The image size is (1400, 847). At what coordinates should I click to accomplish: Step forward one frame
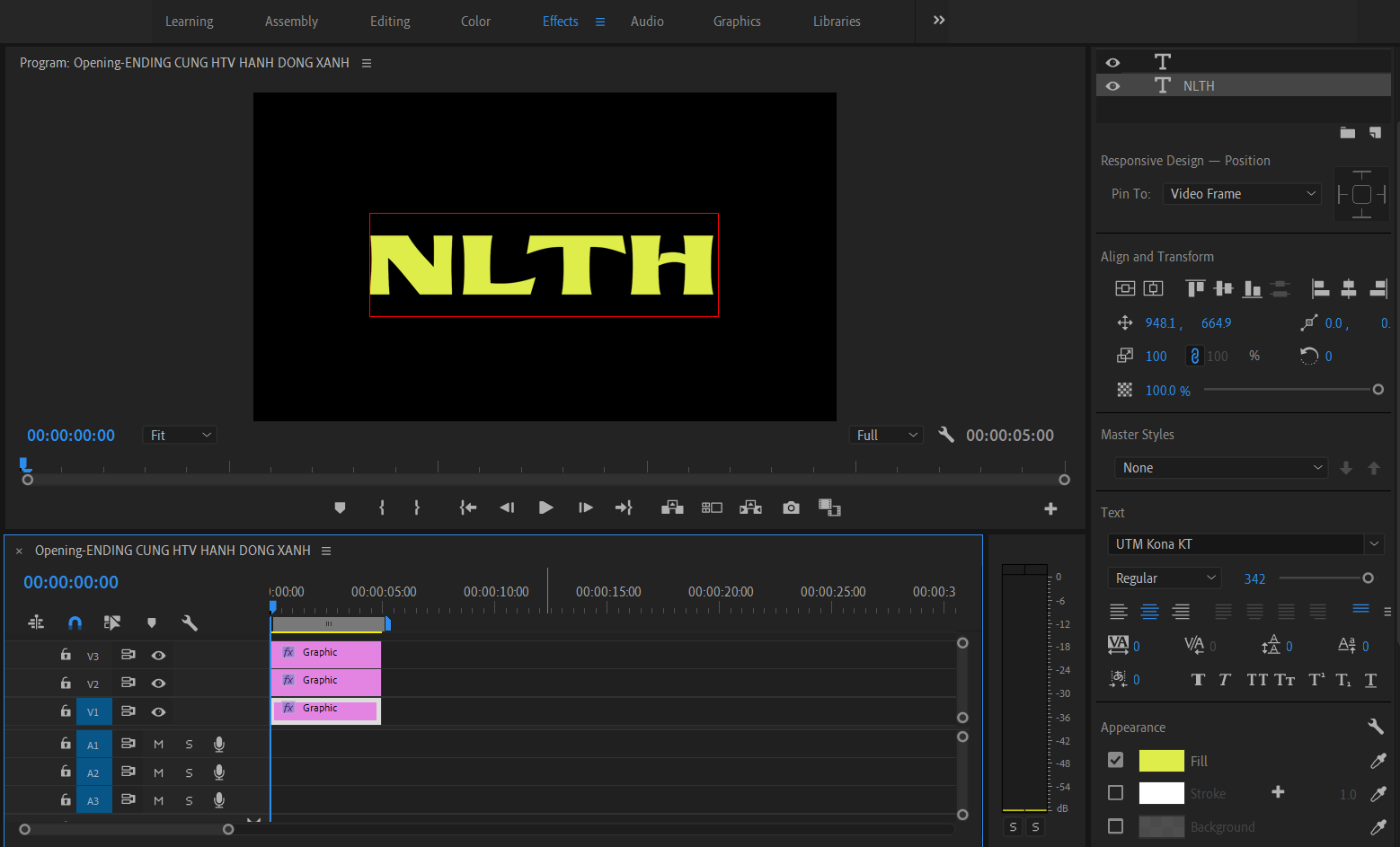click(x=585, y=507)
